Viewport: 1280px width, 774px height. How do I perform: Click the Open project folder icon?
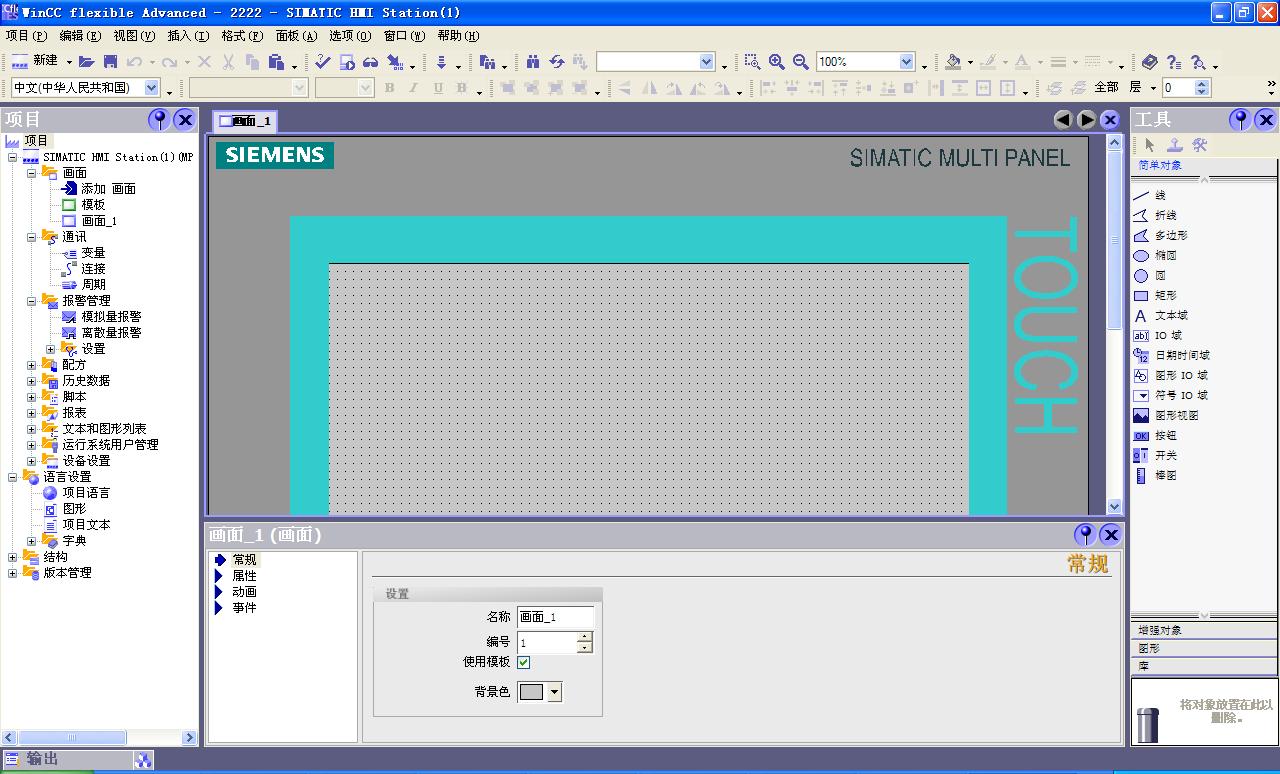(x=87, y=62)
